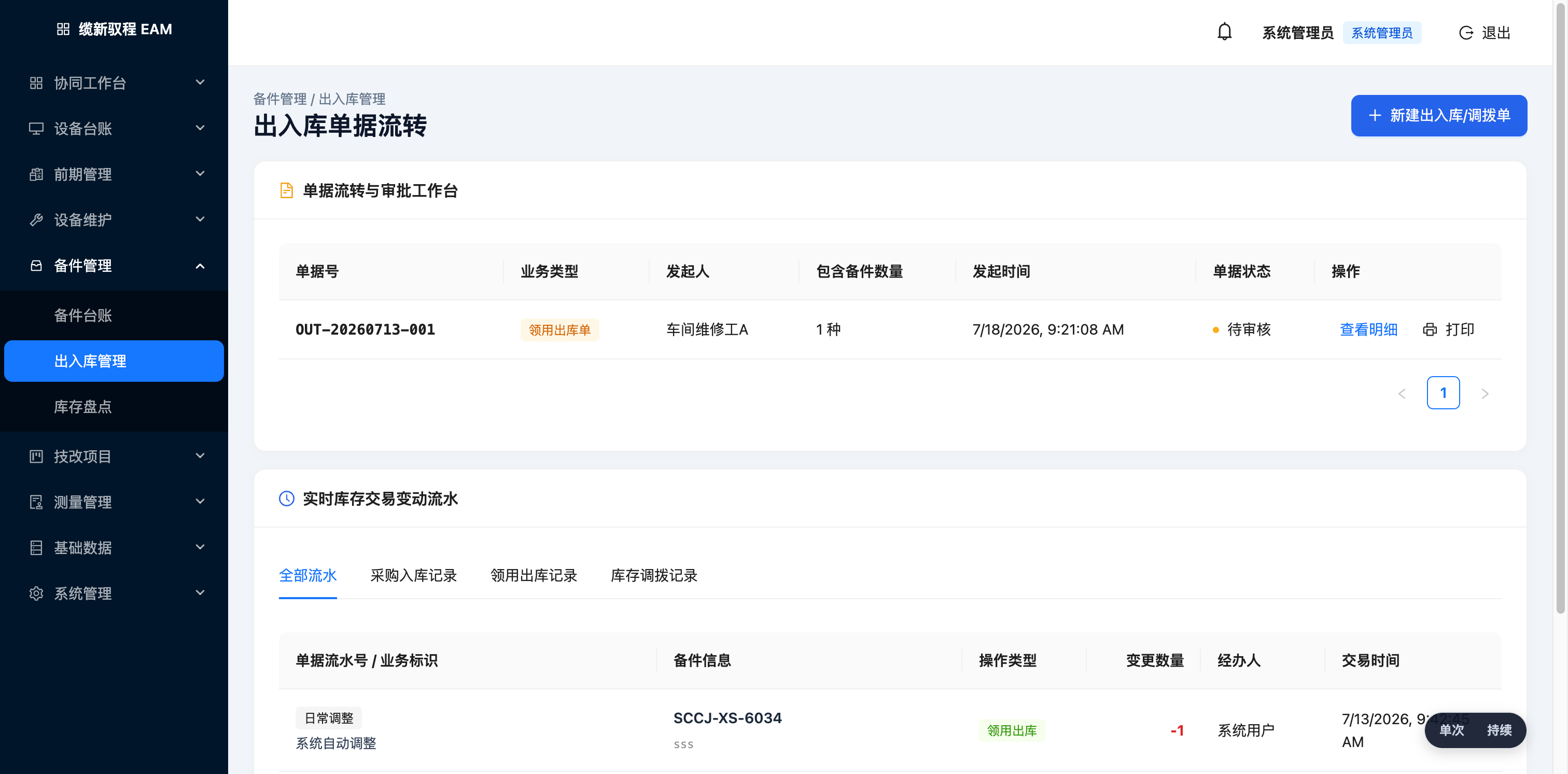Expand the 设备维护 menu chevron

pos(200,219)
